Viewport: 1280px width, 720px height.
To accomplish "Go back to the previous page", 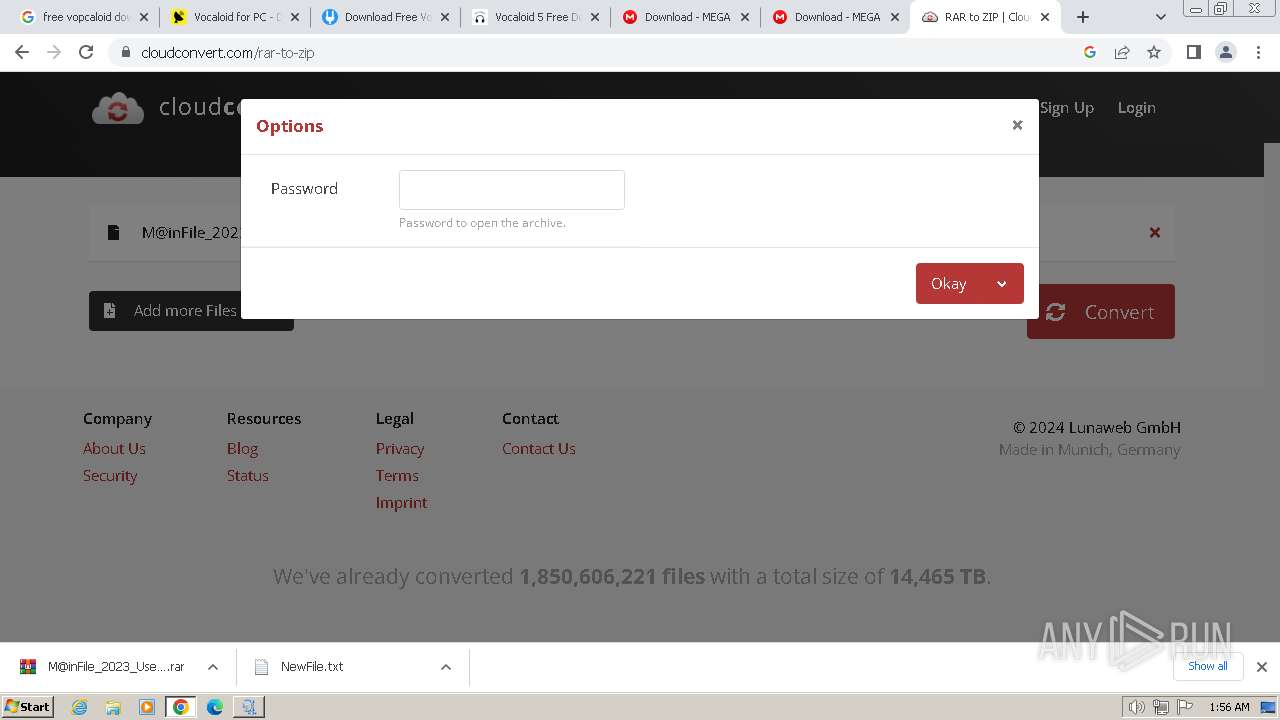I will 22,52.
